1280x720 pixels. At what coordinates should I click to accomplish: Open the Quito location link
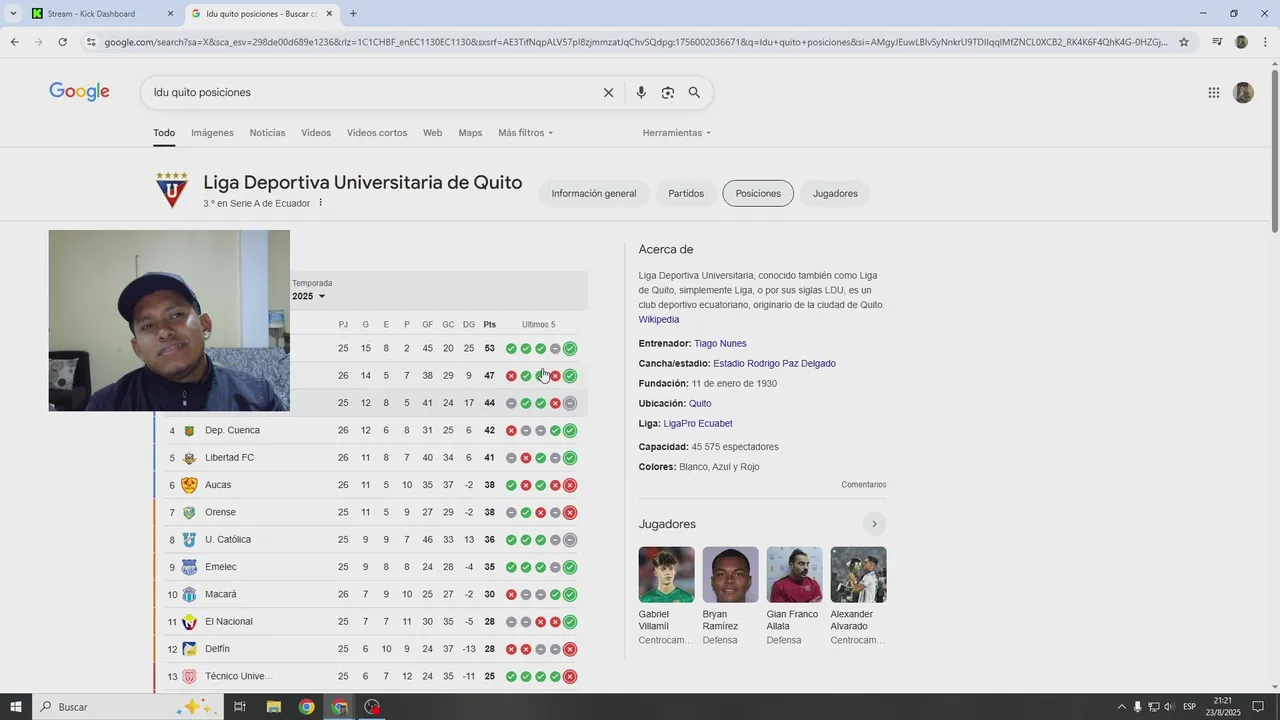700,404
